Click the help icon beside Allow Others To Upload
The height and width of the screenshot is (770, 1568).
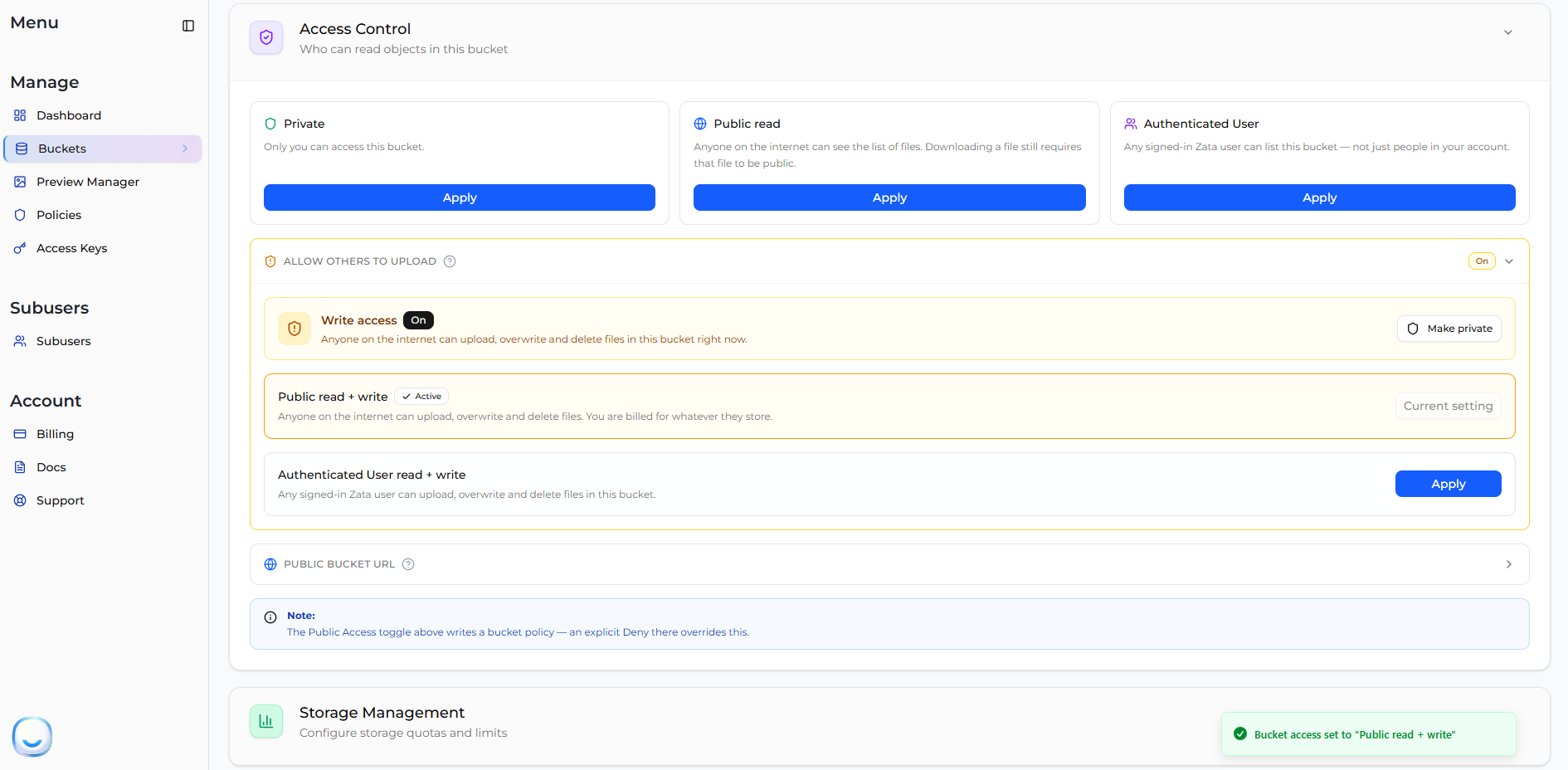click(450, 261)
